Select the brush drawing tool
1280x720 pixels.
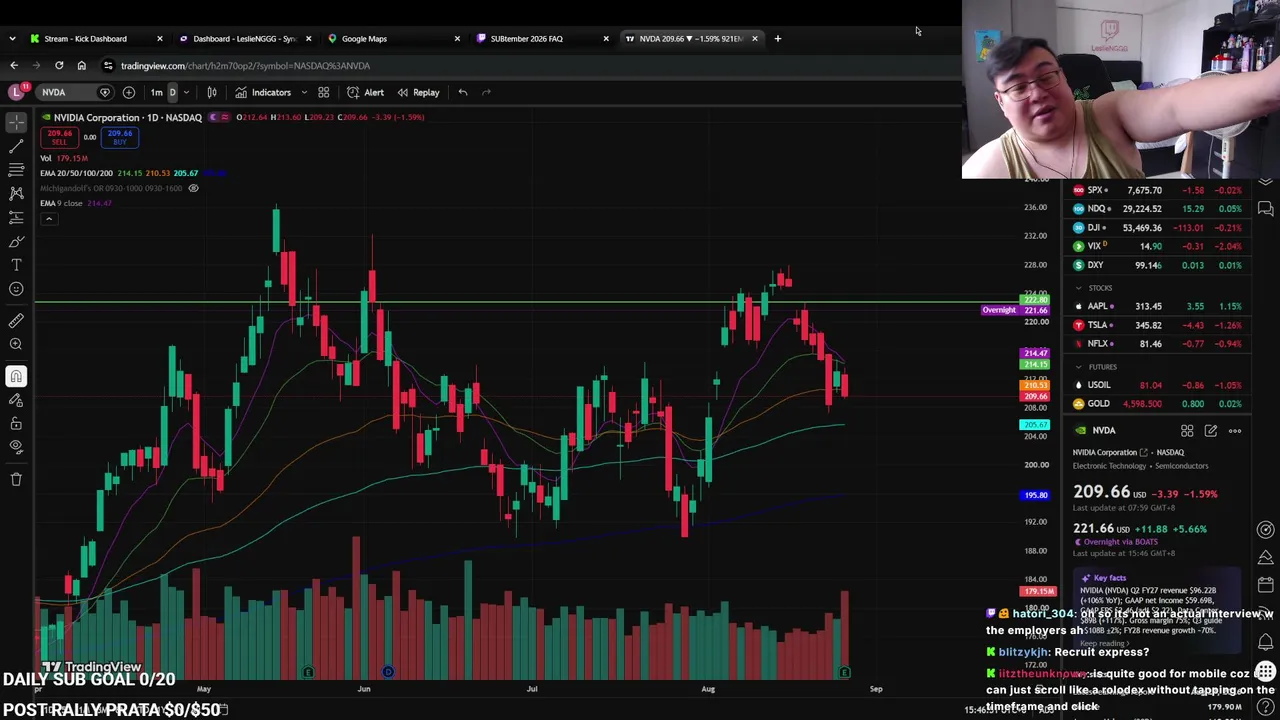16,241
